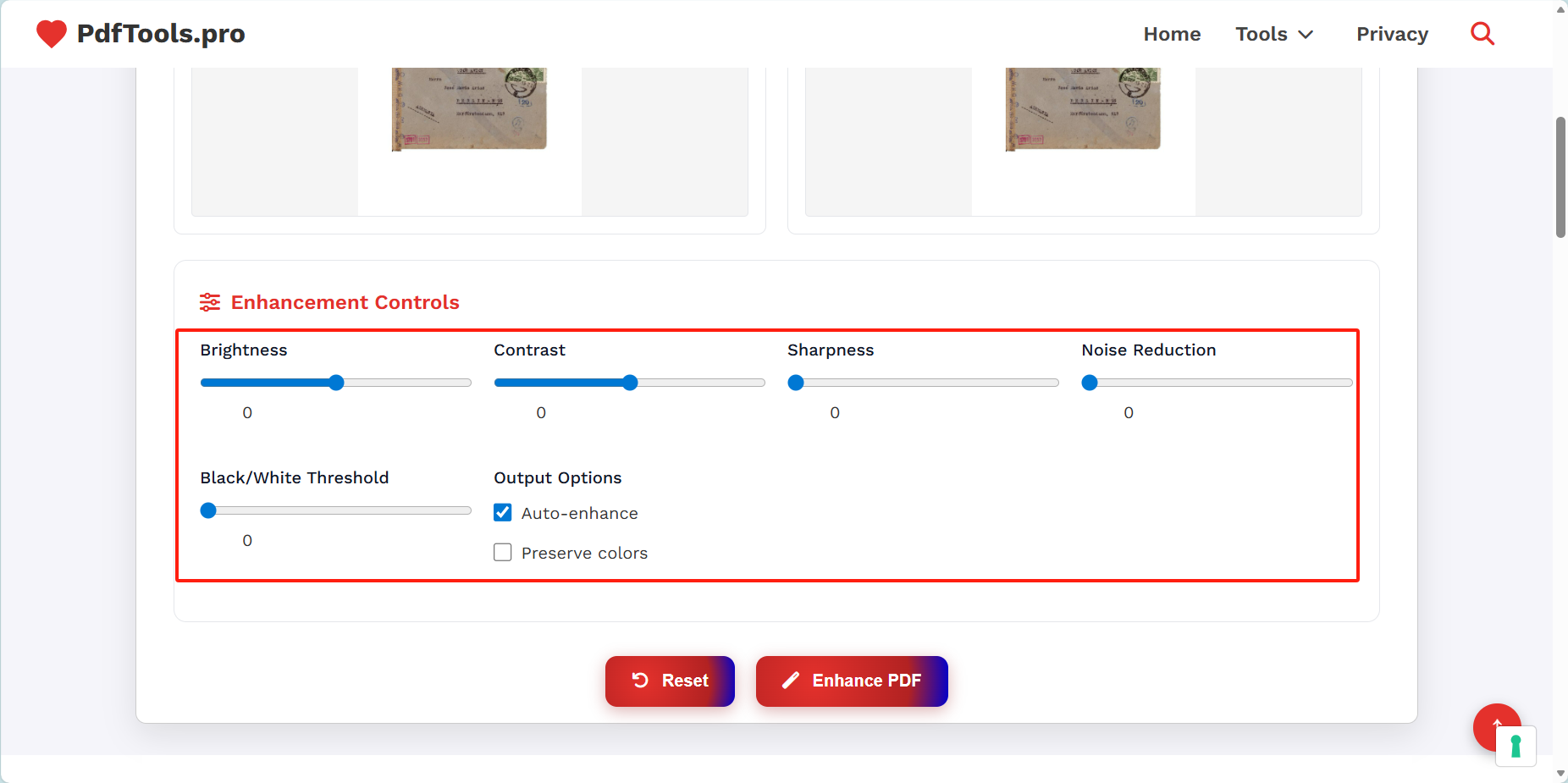The height and width of the screenshot is (783, 1568).
Task: Click the scrollbar up arrow
Action: (x=1560, y=9)
